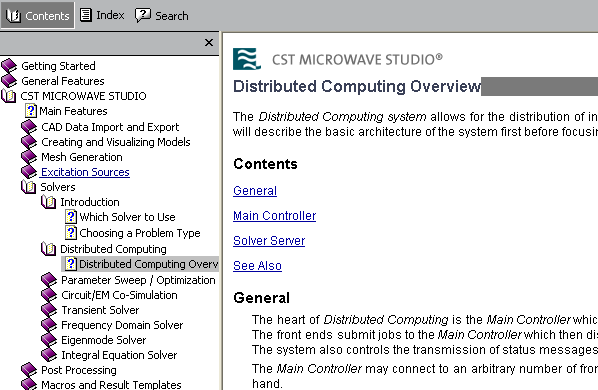Image resolution: width=598 pixels, height=390 pixels.
Task: Select the Mesh Generation topic
Action: [x=82, y=157]
